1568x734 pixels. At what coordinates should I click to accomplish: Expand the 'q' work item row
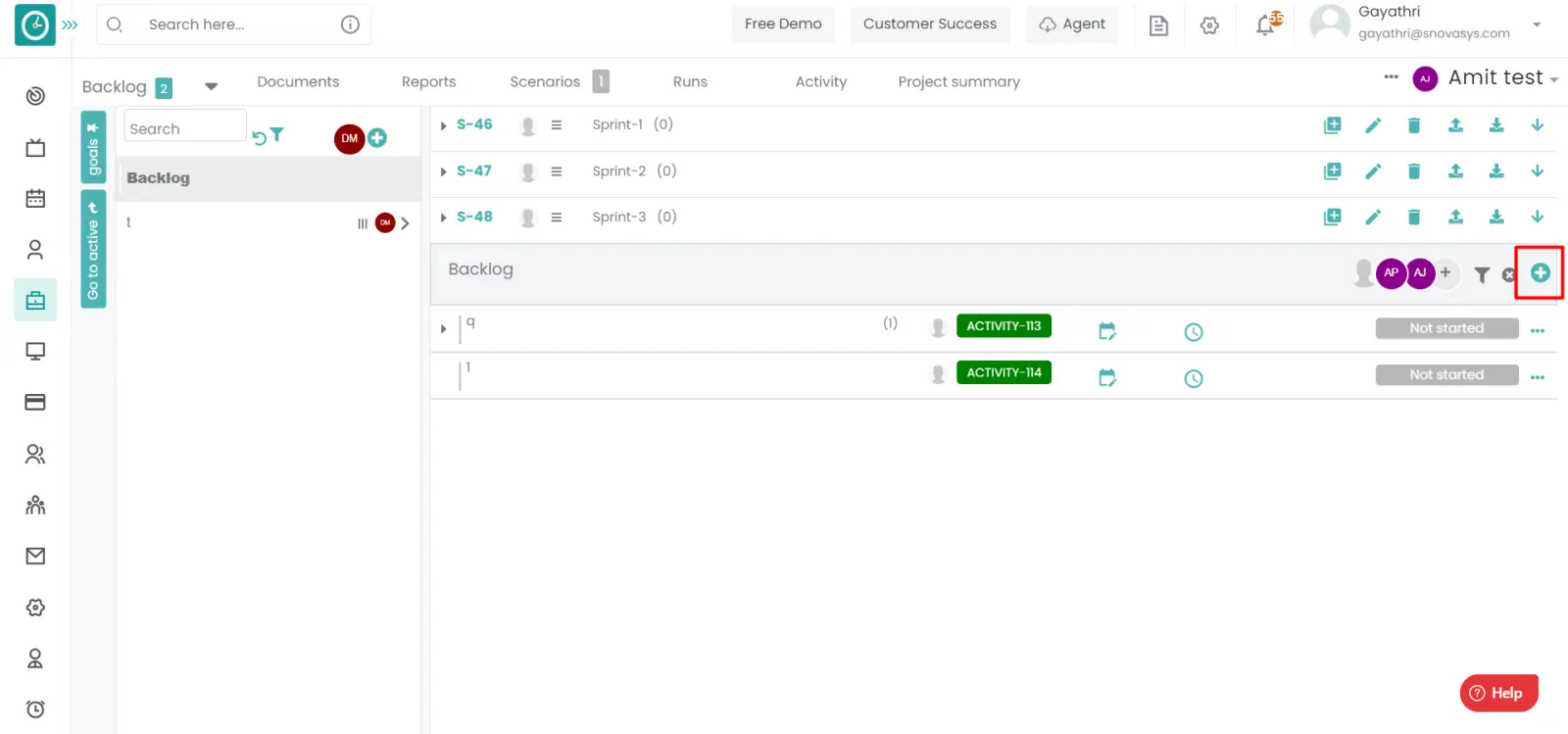444,329
